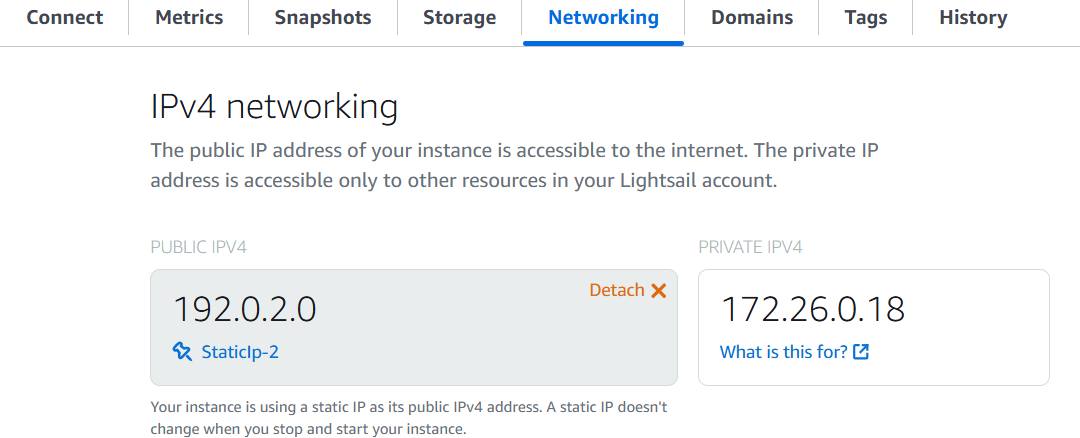Open the StaticIp-2 link
Viewport: 1080px width, 438px height.
pos(240,352)
